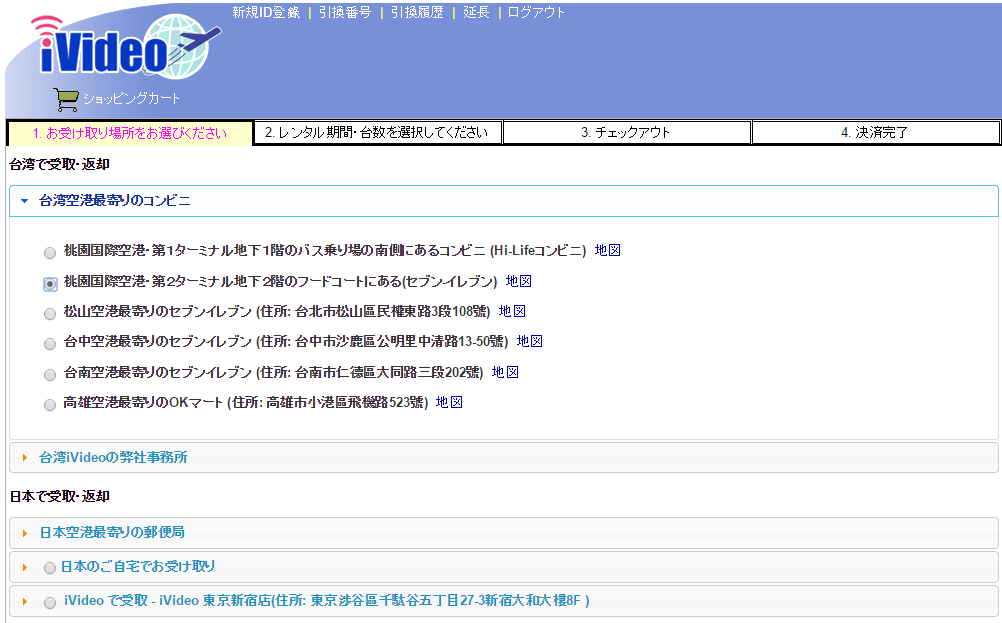This screenshot has width=1002, height=623.
Task: Select 高雄空港最寄りのOKマート radio
Action: [x=50, y=404]
